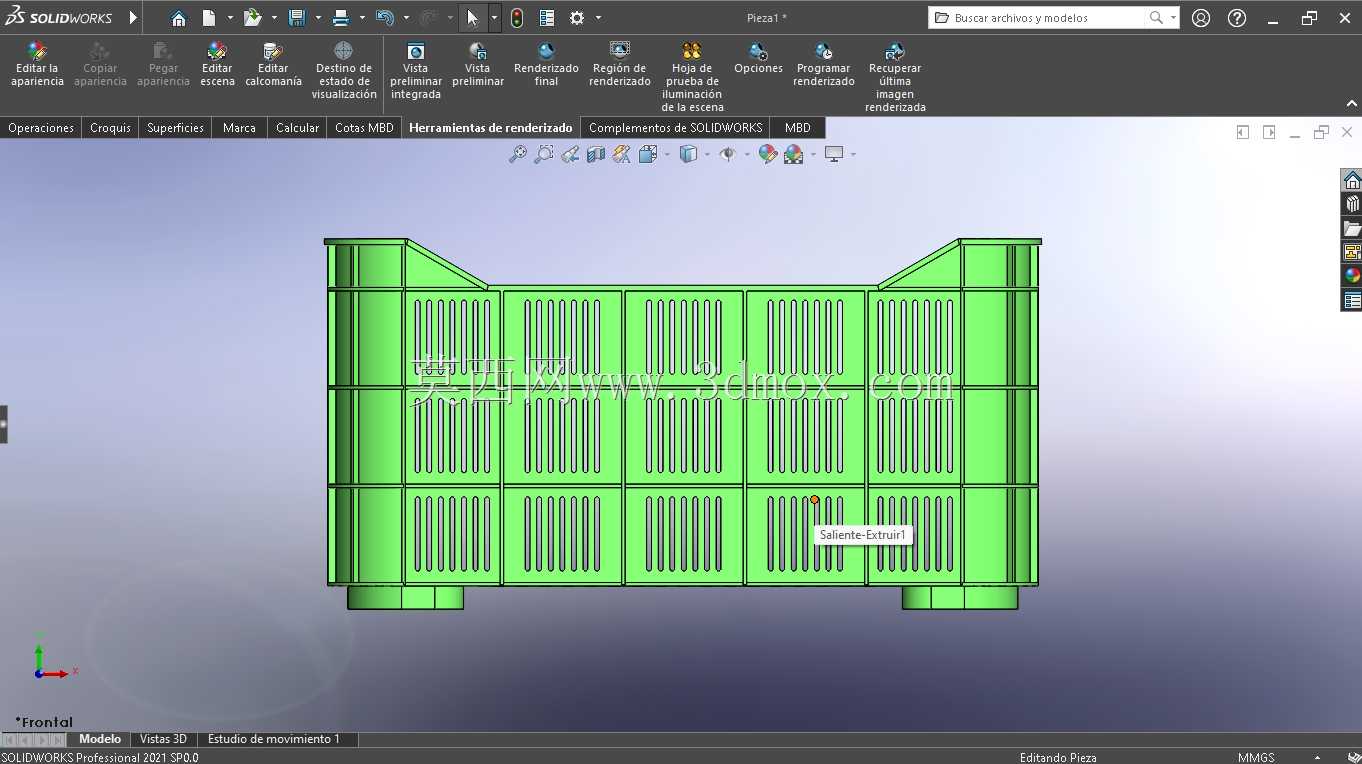
Task: Open the Help question mark icon
Action: [1237, 18]
